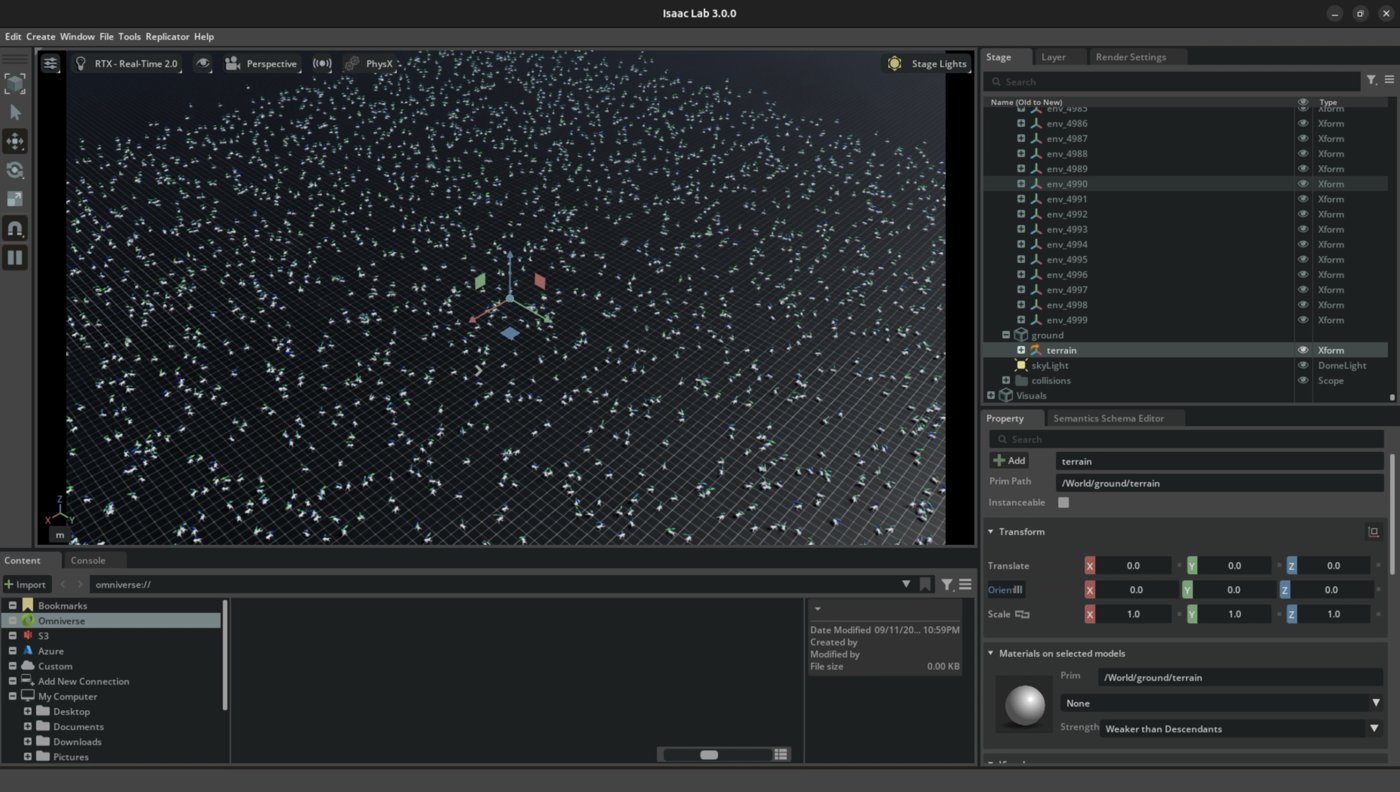Adjust the Content thumbnail size slider
Image resolution: width=1400 pixels, height=792 pixels.
(x=709, y=754)
